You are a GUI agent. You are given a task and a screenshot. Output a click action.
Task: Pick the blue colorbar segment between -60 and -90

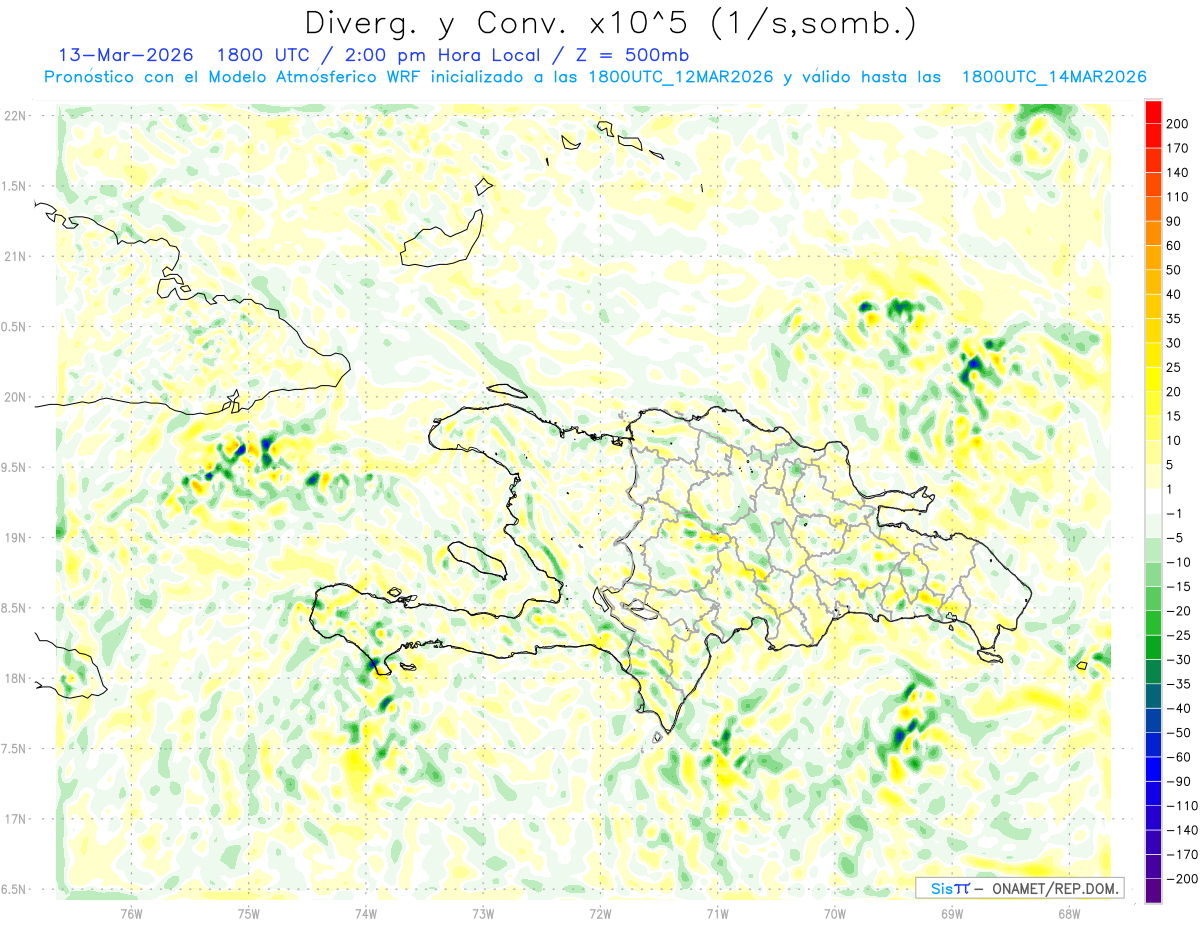pos(1153,770)
